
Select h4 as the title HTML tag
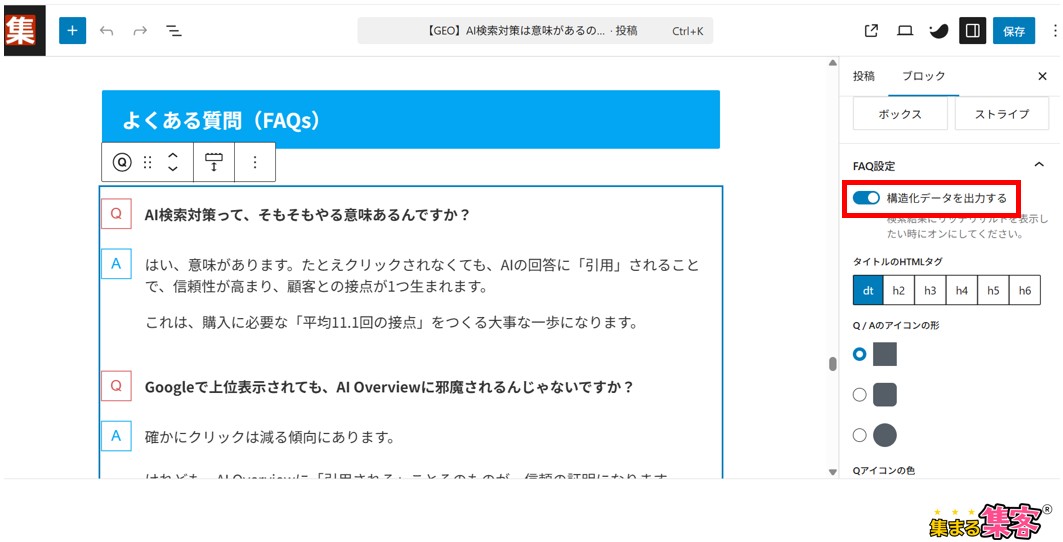[961, 290]
